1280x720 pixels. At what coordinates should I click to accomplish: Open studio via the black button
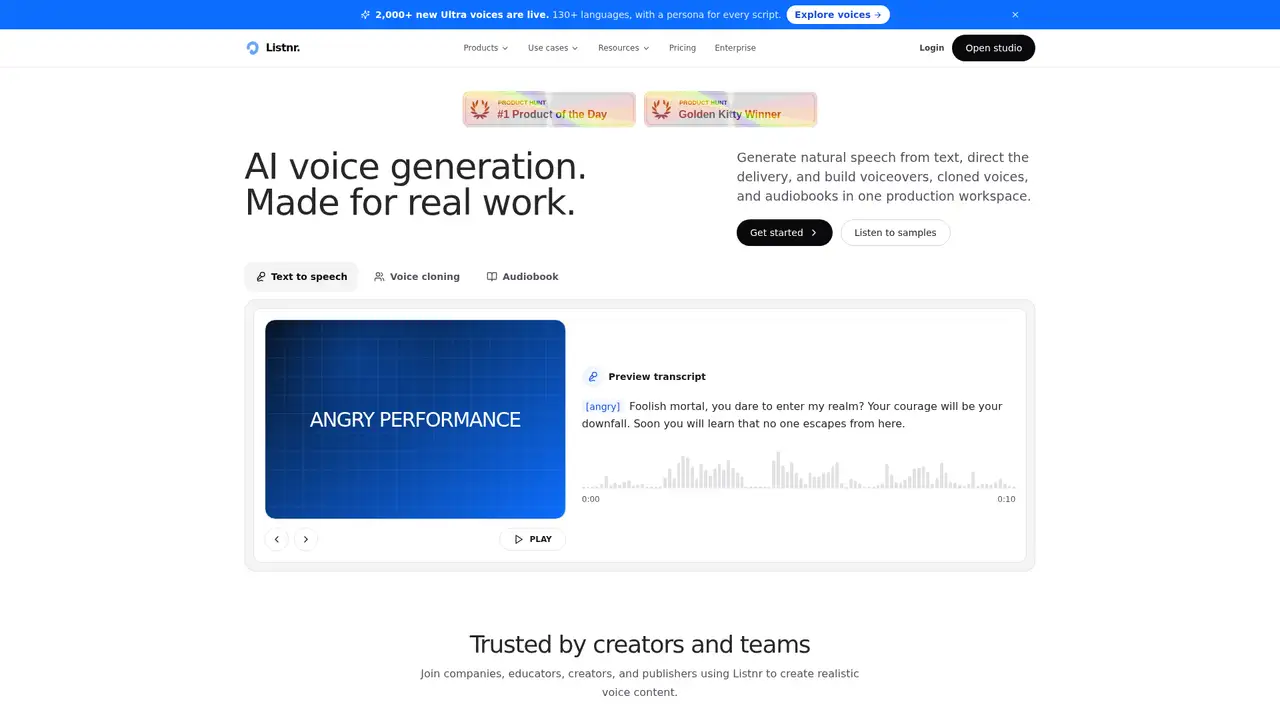coord(993,48)
